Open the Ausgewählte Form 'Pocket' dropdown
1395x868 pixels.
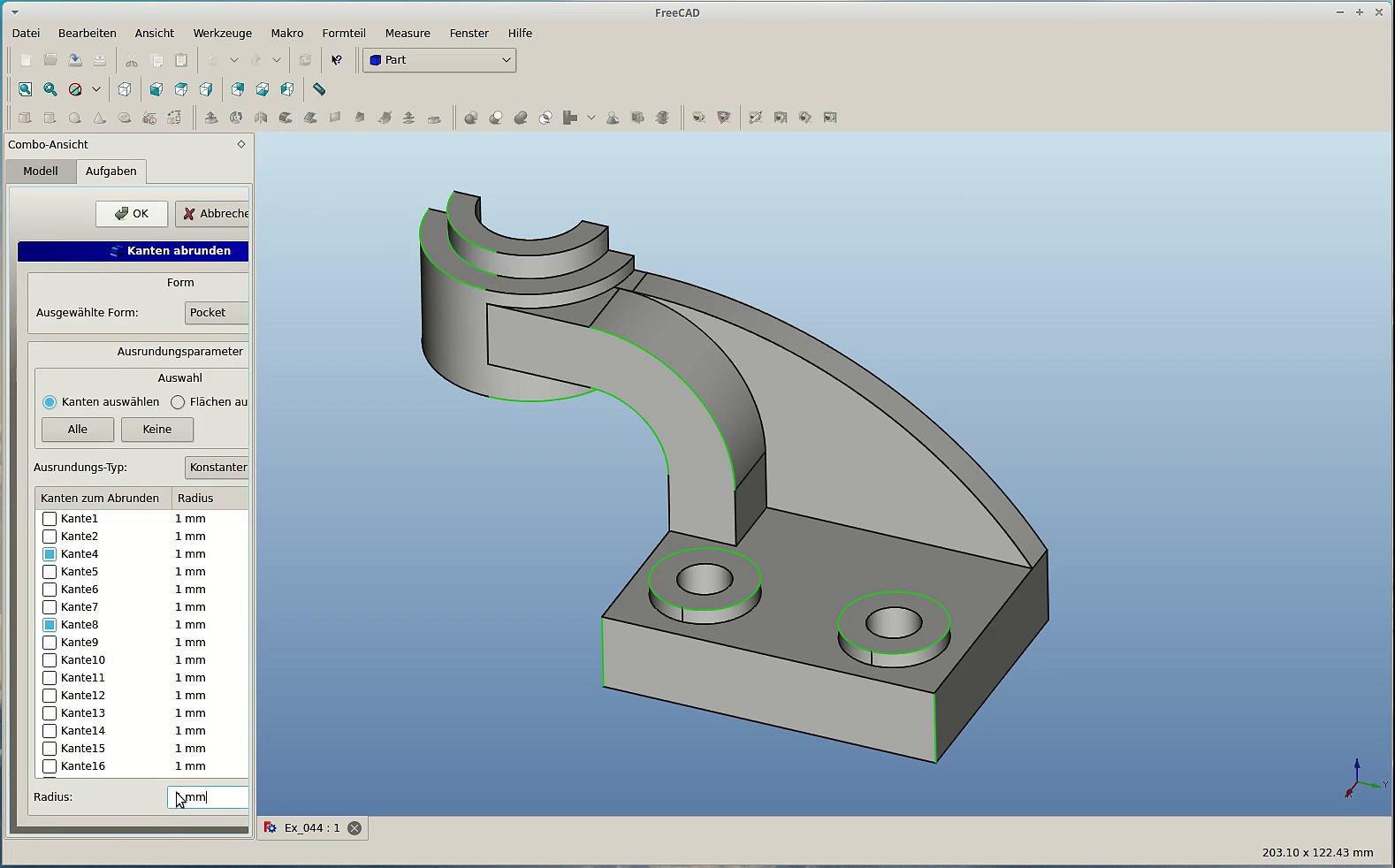click(217, 313)
